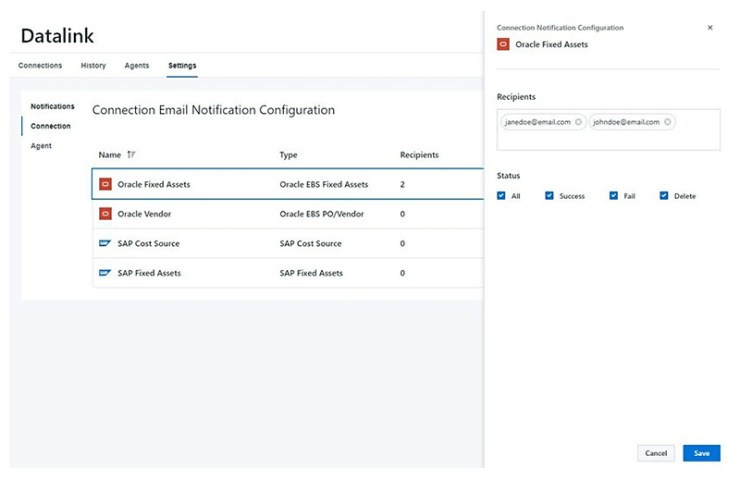Toggle the Delete status checkbox

pos(664,195)
